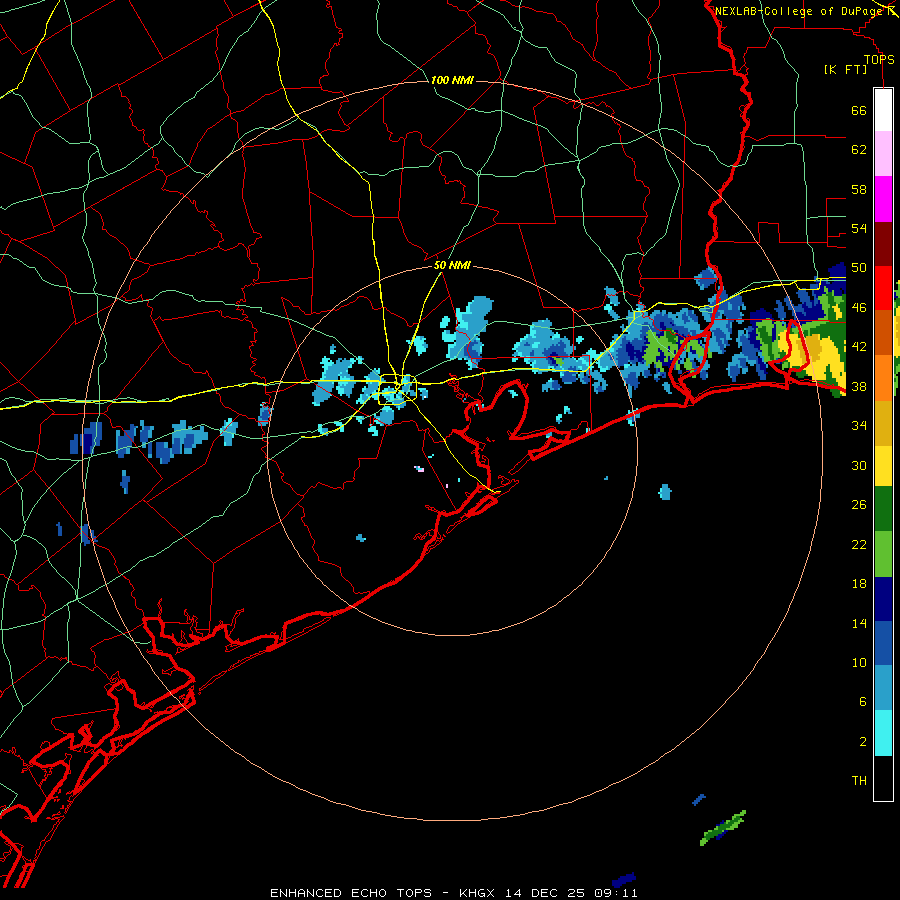900x900 pixels.
Task: Click the gold legend swatch
Action: coord(883,422)
